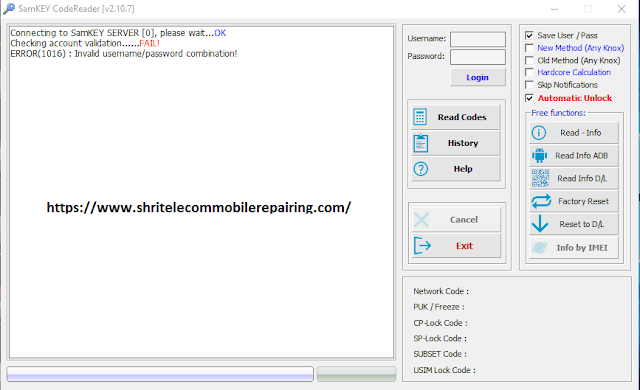
Task: Click the red Exit button label
Action: (464, 246)
